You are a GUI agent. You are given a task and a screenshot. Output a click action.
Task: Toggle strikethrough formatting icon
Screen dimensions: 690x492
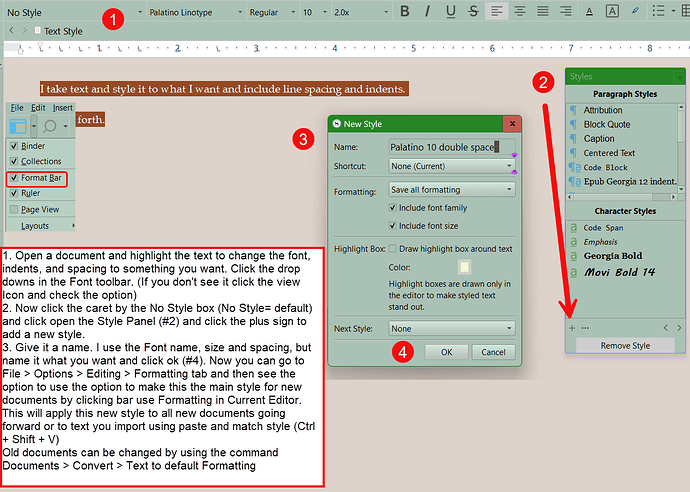coord(474,12)
